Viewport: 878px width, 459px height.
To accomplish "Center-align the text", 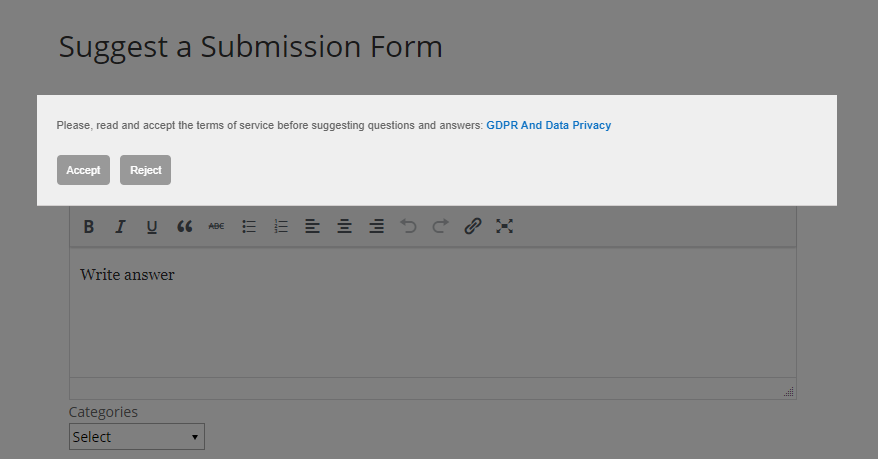I will [344, 227].
